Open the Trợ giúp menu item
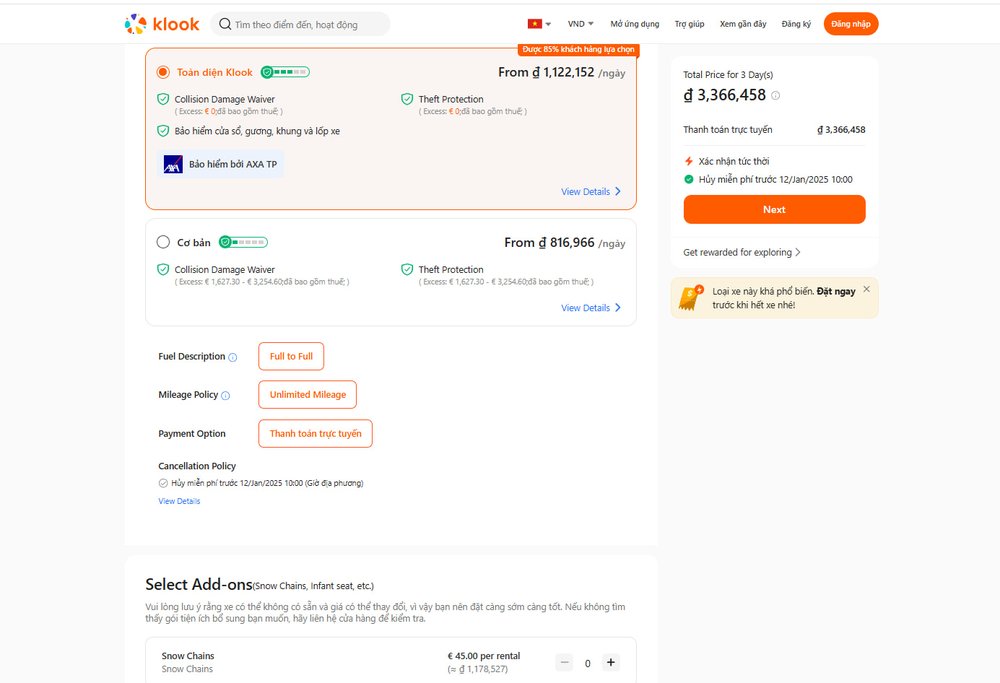Viewport: 1000px width, 683px height. (689, 23)
